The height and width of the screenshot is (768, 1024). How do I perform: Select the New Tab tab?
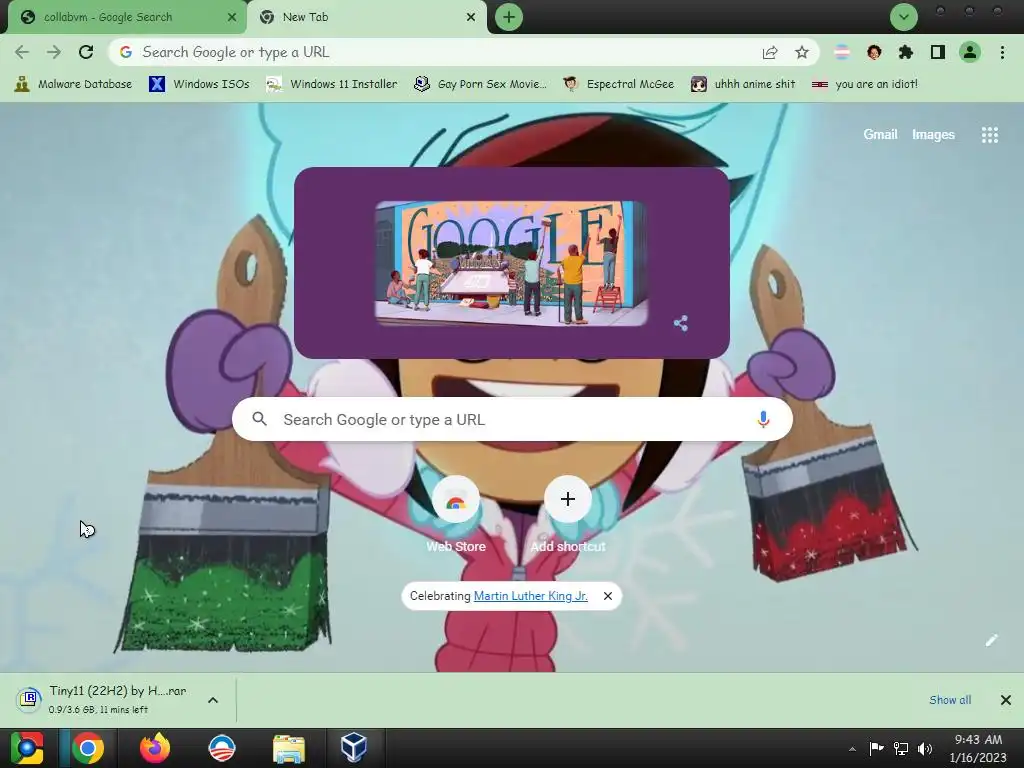367,17
